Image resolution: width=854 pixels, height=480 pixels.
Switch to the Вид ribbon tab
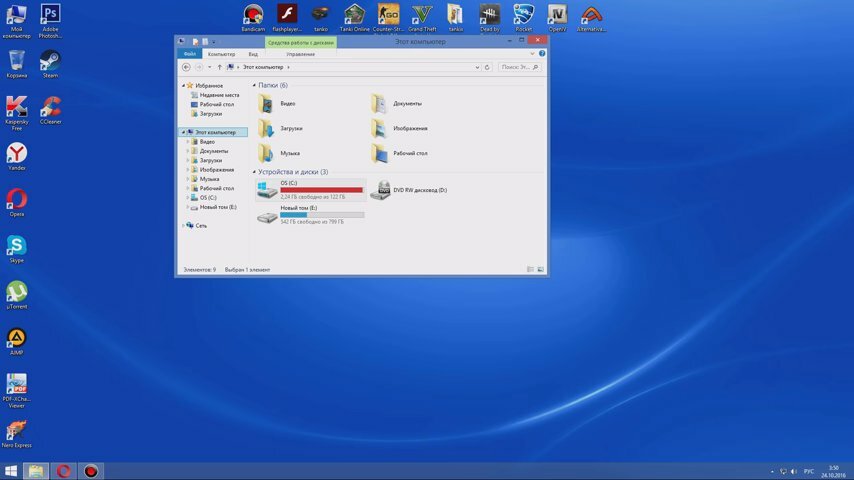pyautogui.click(x=253, y=54)
